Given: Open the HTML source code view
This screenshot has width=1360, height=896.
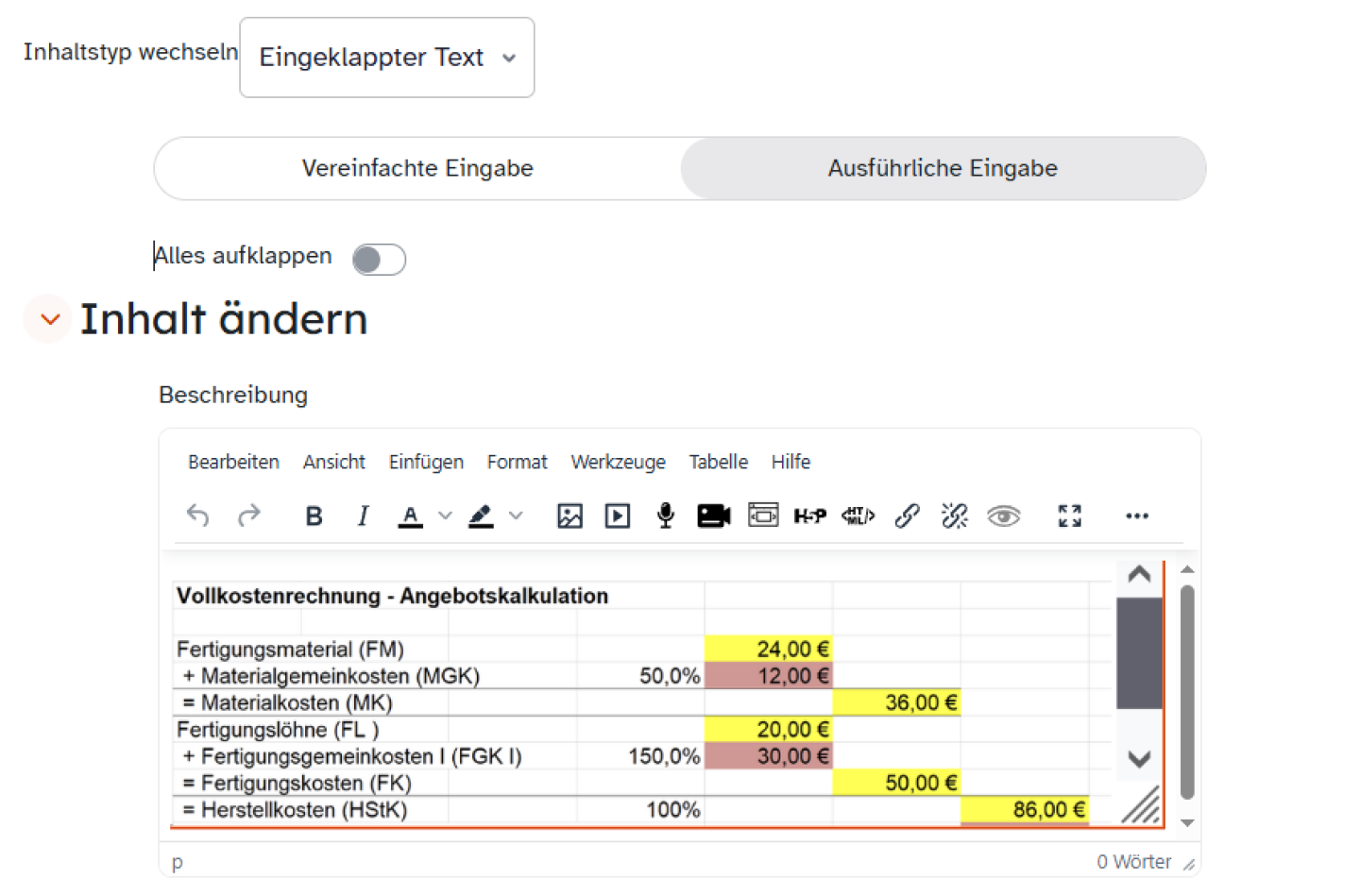Looking at the screenshot, I should click(858, 516).
